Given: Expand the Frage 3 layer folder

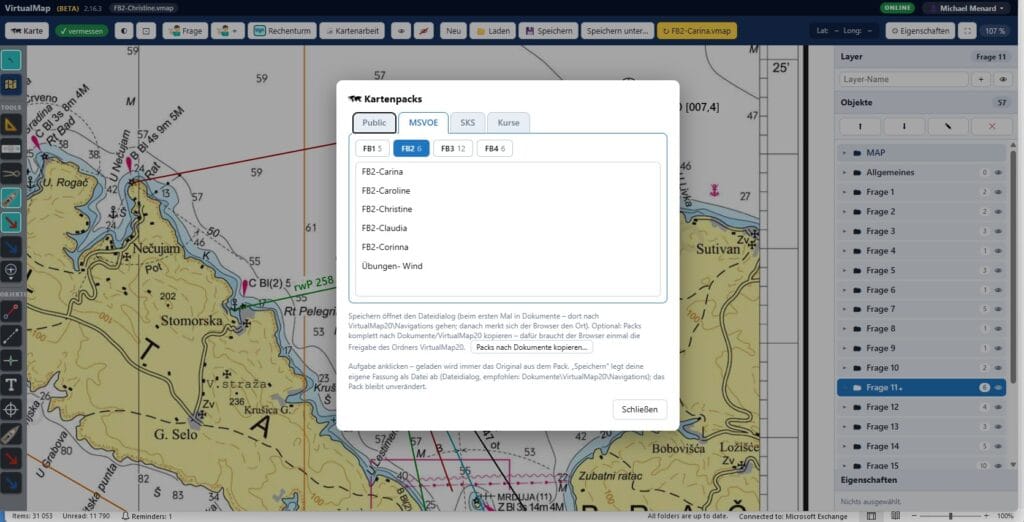Looking at the screenshot, I should point(844,231).
